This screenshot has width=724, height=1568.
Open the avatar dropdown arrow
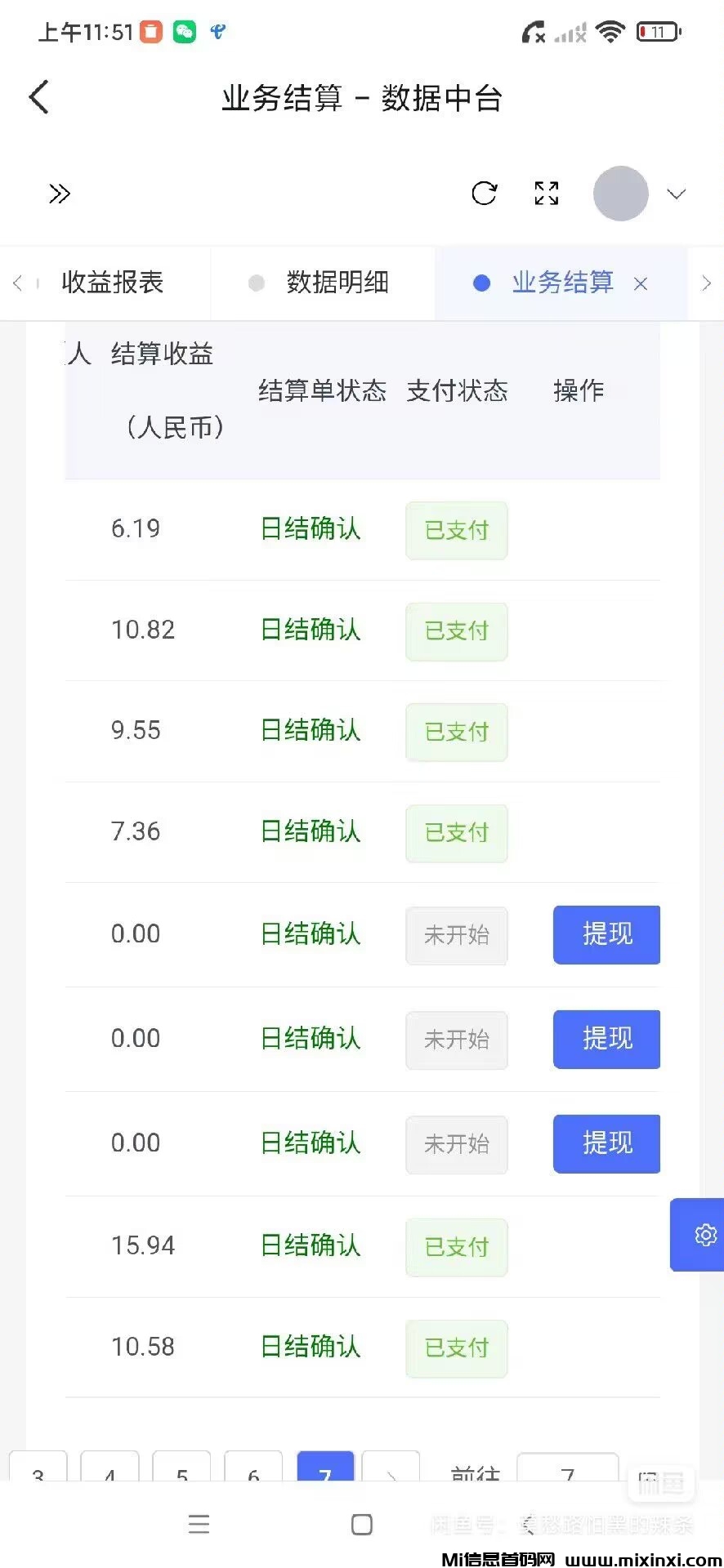coord(676,194)
